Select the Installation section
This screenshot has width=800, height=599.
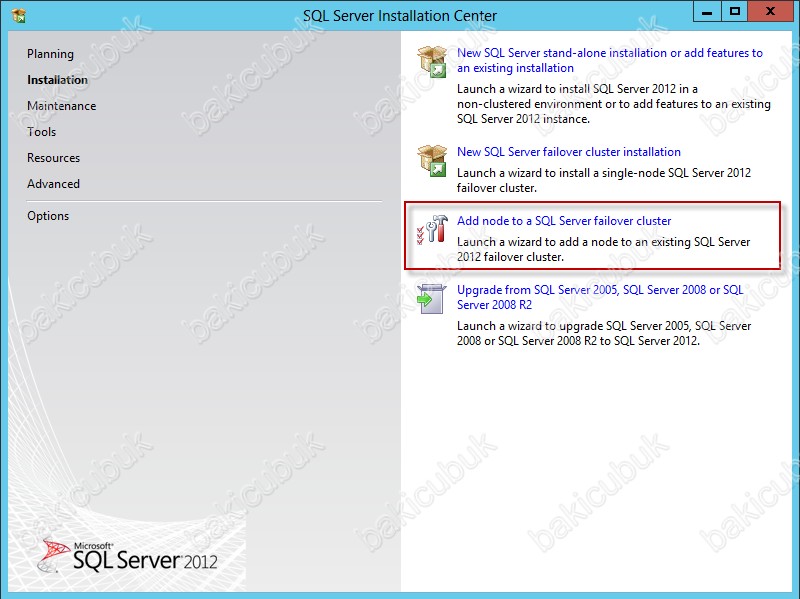[57, 80]
